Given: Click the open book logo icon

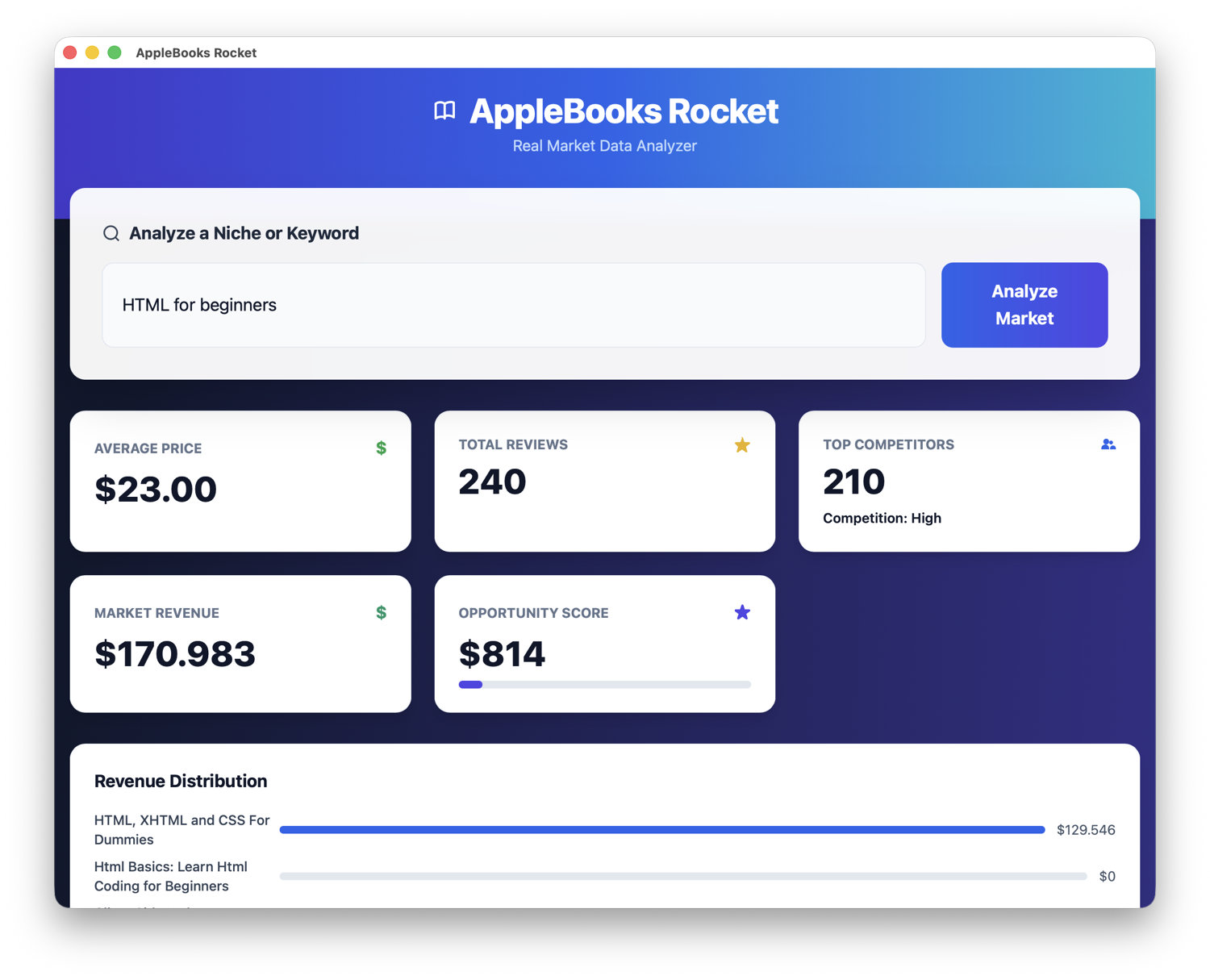Looking at the screenshot, I should [444, 111].
